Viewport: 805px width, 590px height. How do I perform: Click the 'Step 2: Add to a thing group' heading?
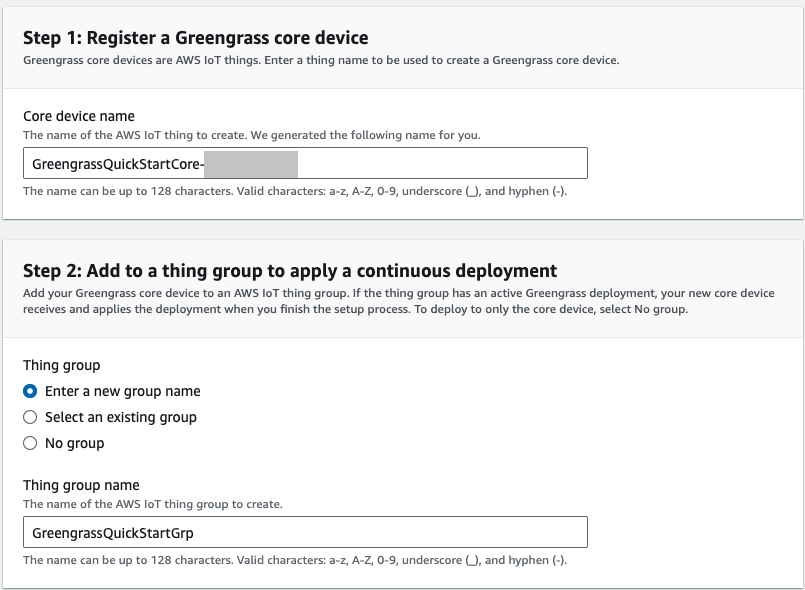[290, 271]
